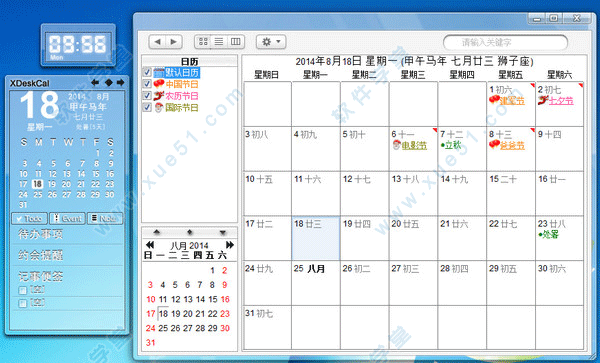Select the 农历节日 list entry
Screen dimensions: 600x363
coord(182,96)
